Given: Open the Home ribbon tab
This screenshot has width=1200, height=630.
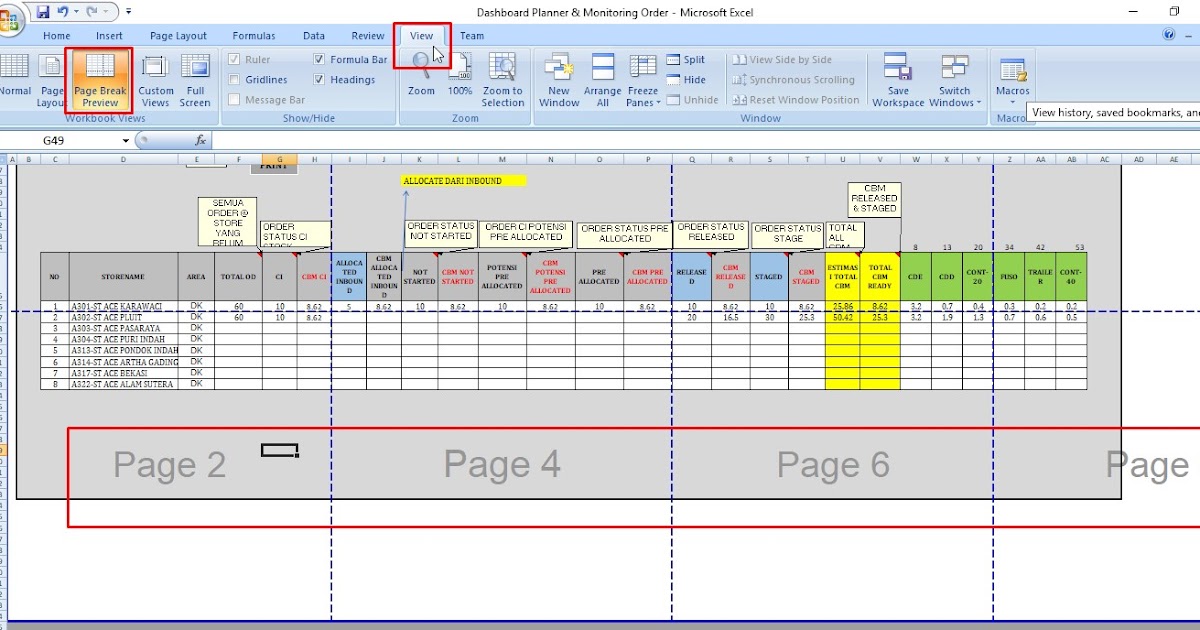Looking at the screenshot, I should tap(56, 36).
